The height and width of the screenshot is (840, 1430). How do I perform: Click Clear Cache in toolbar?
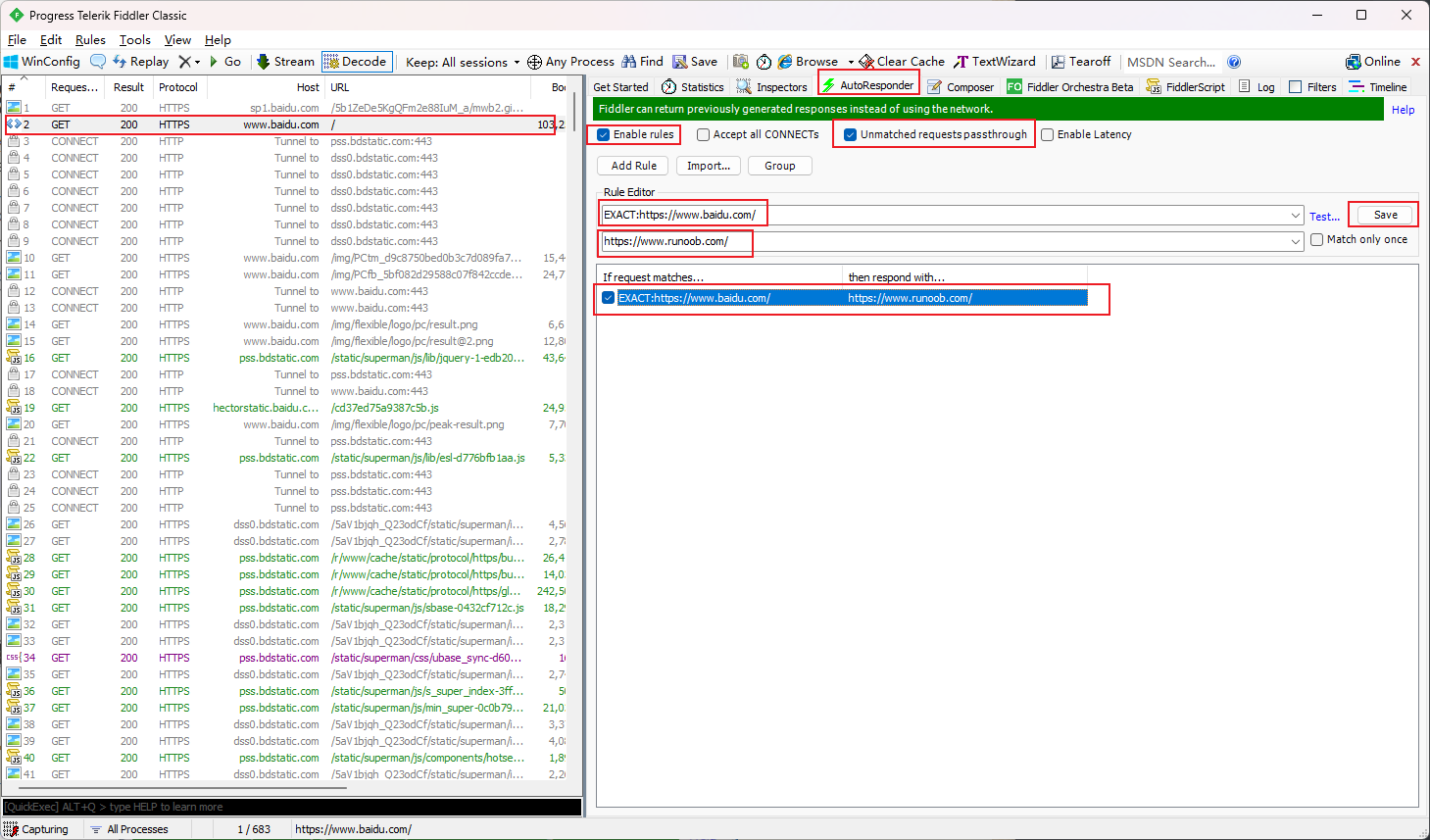click(x=902, y=62)
